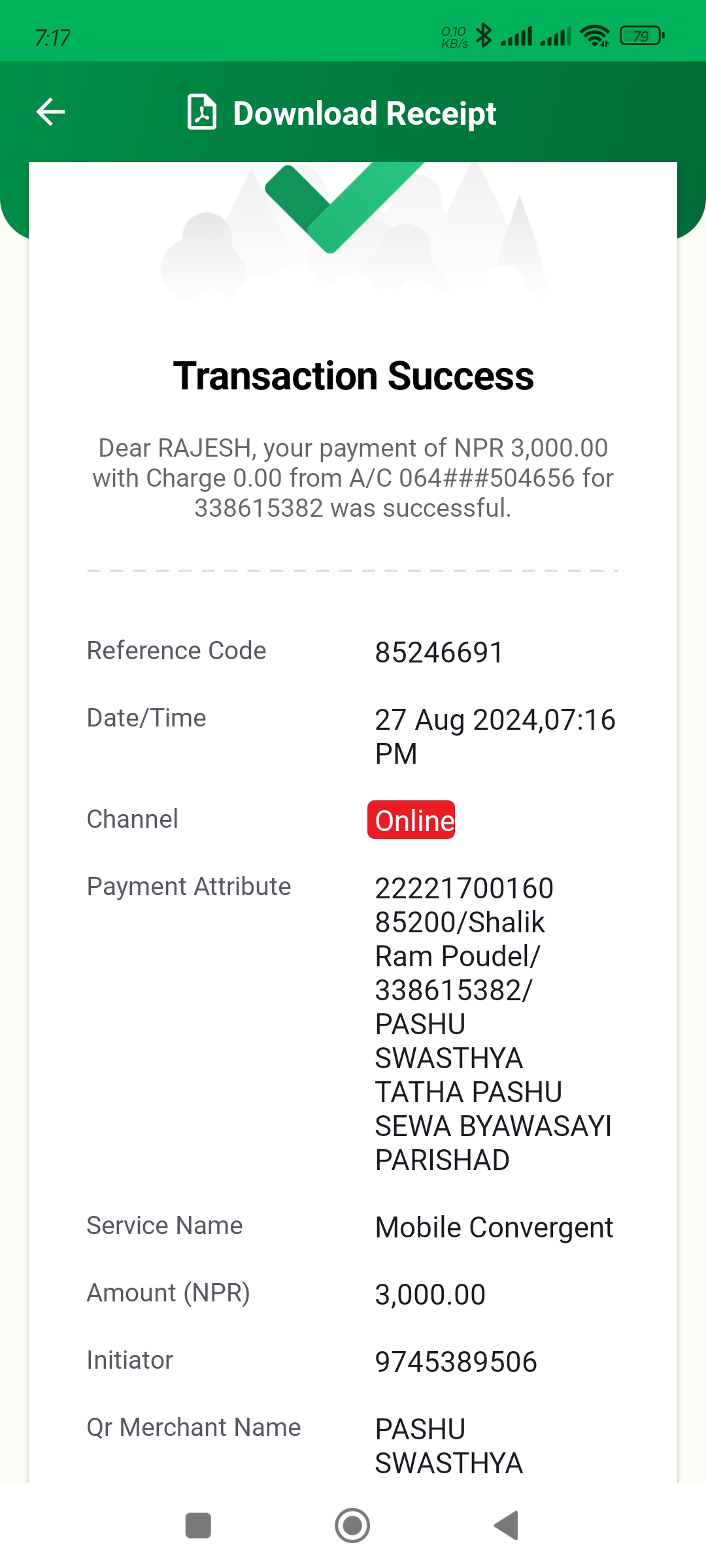Tap the amount value 3,000.00
Viewport: 706px width, 1568px height.
point(430,1294)
